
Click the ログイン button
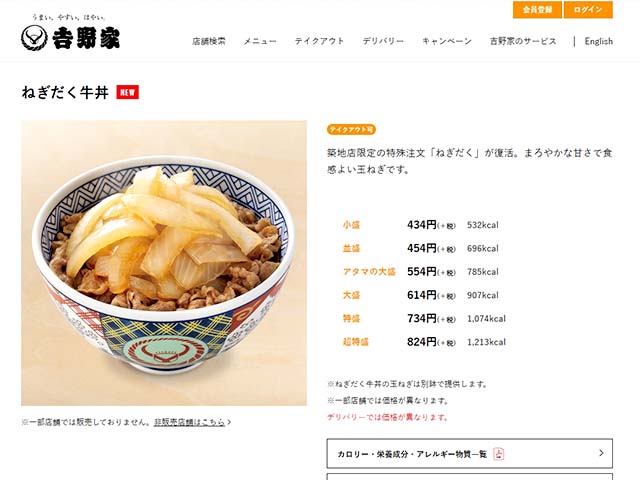(588, 10)
